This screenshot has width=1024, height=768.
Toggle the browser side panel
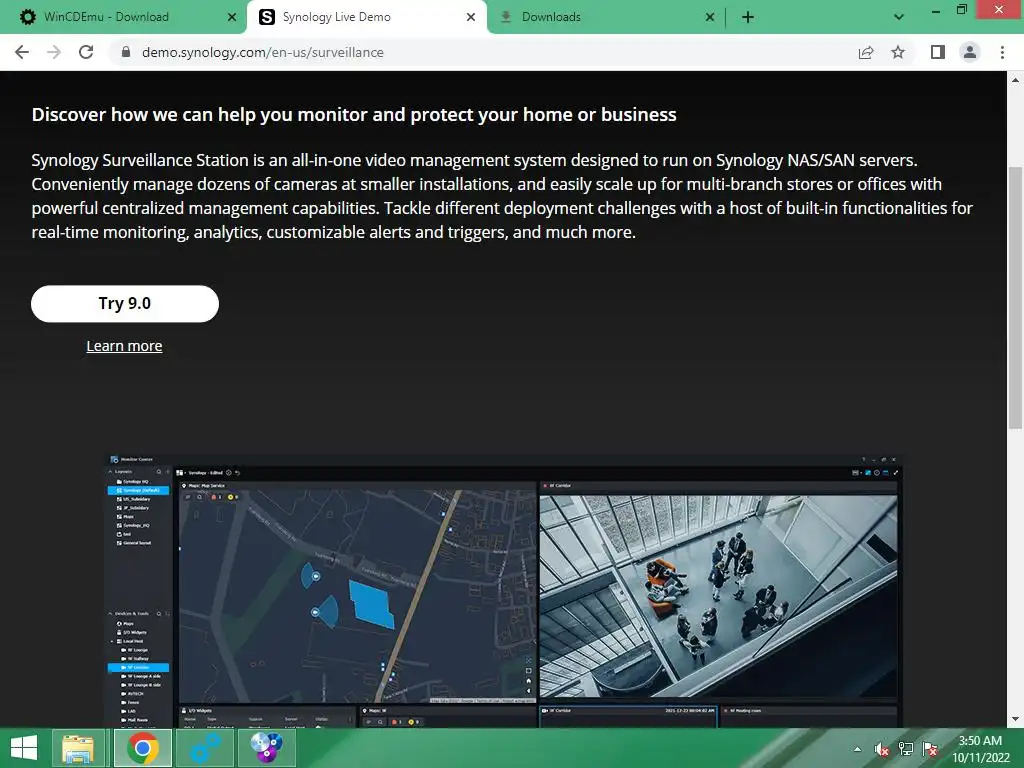pyautogui.click(x=938, y=52)
